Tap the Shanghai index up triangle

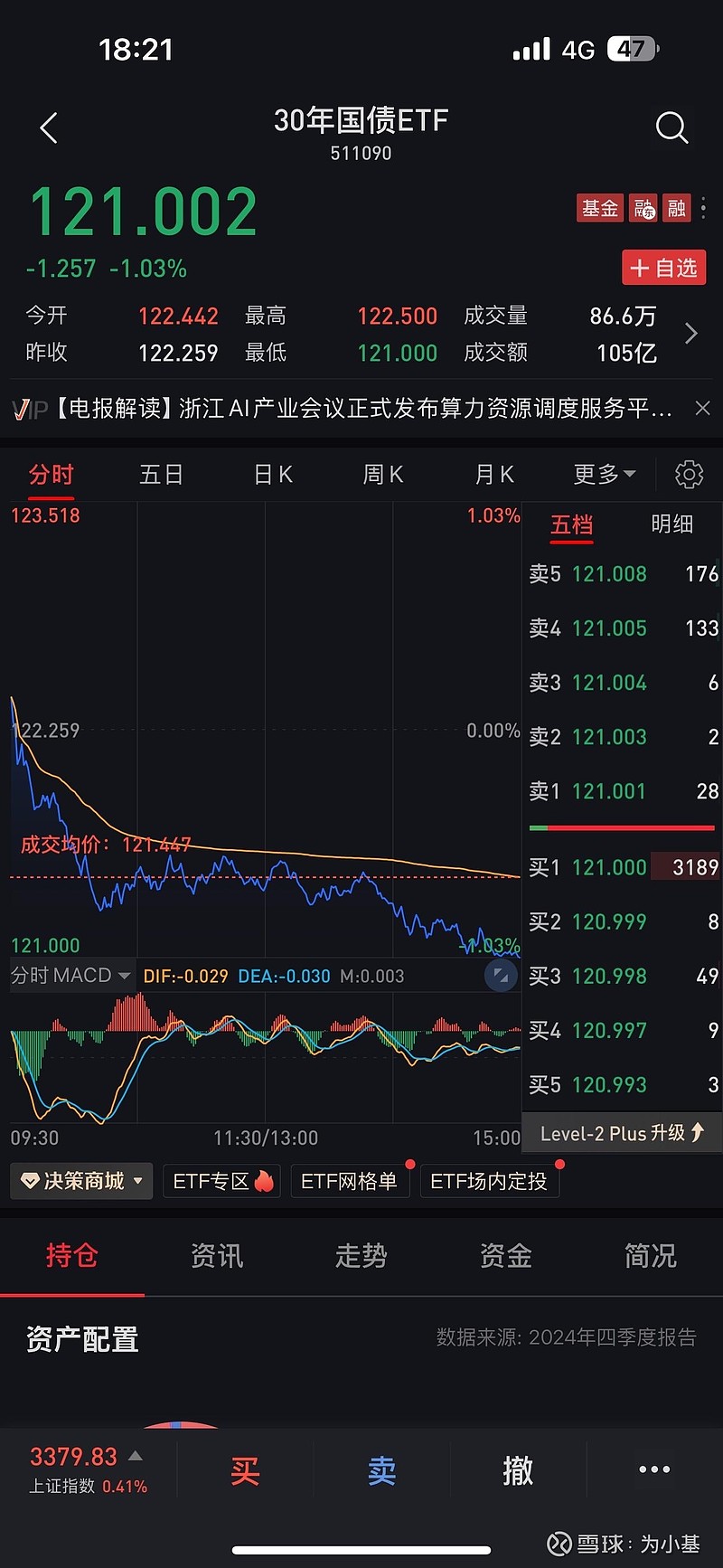tap(135, 1456)
